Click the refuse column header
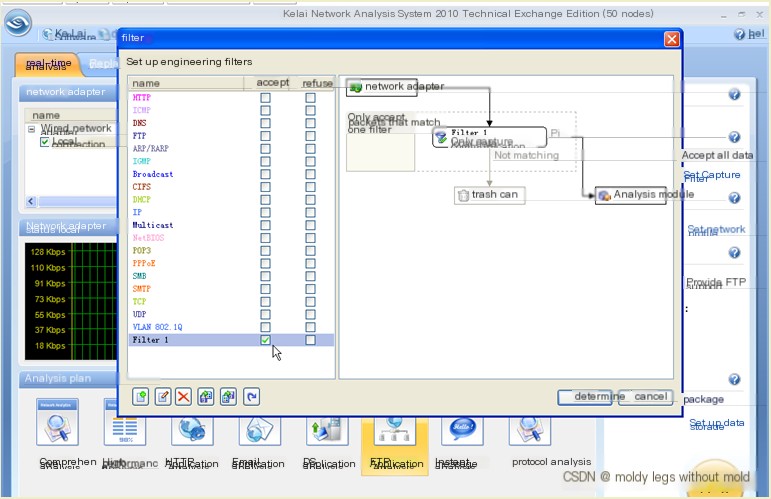This screenshot has height=499, width=771. tap(312, 83)
